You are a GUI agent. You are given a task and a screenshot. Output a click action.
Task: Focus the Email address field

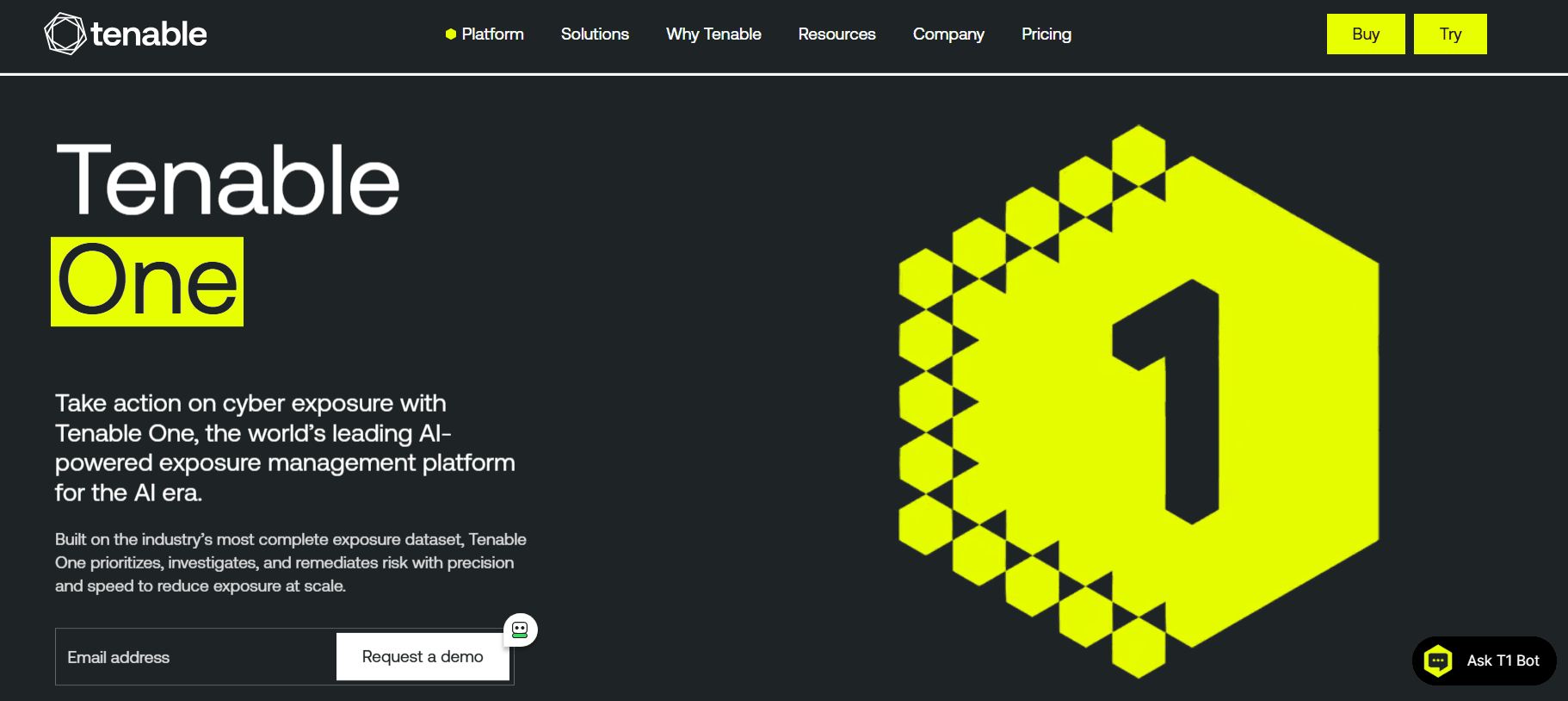pyautogui.click(x=196, y=657)
